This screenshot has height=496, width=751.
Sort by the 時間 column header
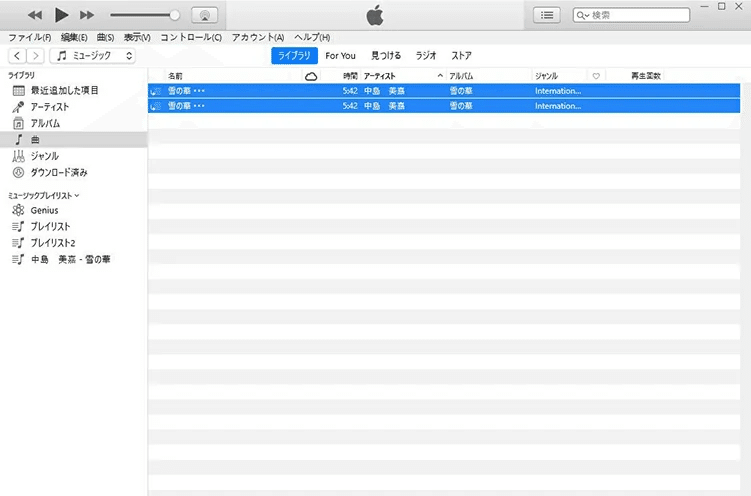coord(350,76)
